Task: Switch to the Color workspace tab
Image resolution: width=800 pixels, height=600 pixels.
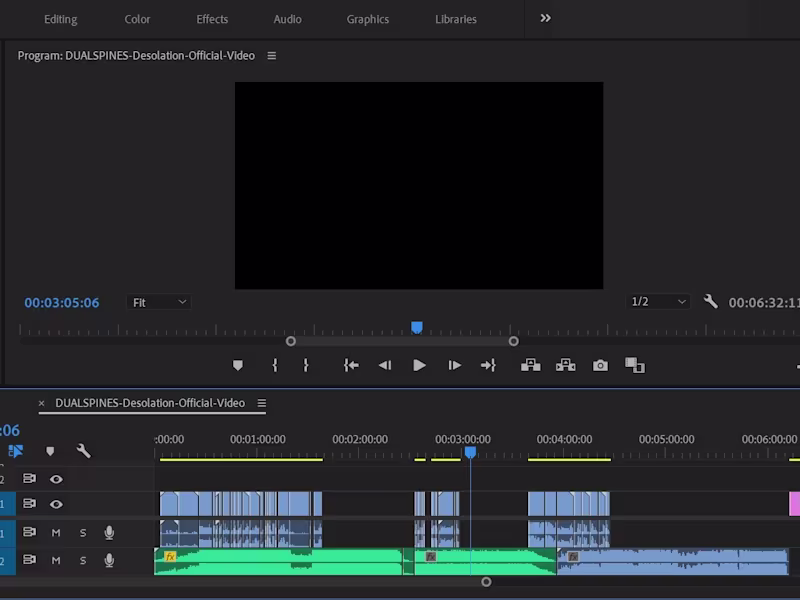Action: [137, 19]
